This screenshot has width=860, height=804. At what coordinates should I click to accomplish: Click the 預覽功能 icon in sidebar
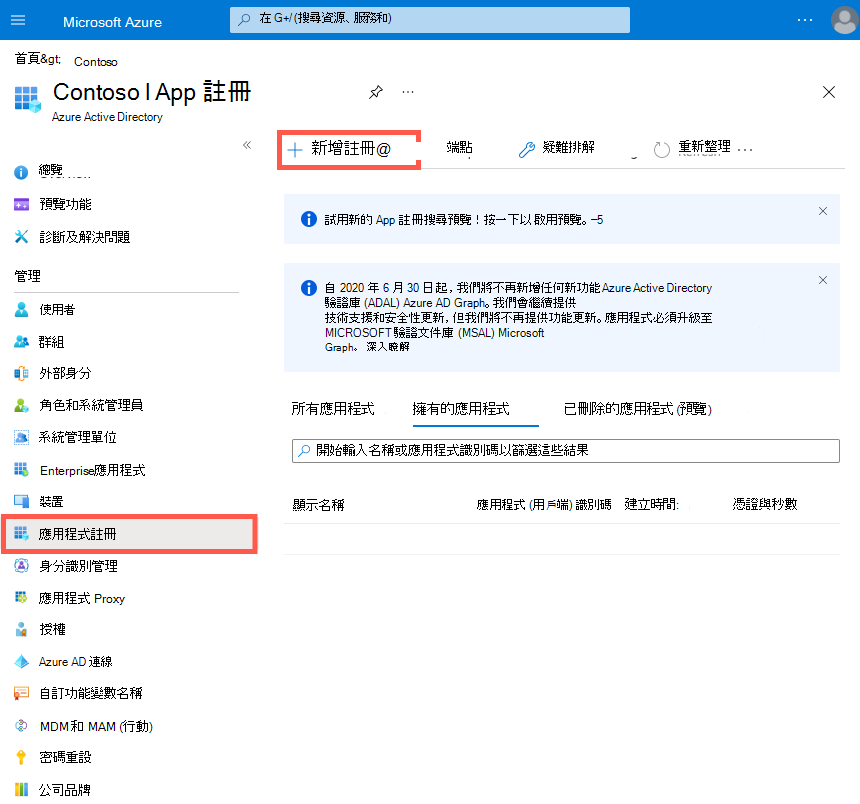pos(21,205)
